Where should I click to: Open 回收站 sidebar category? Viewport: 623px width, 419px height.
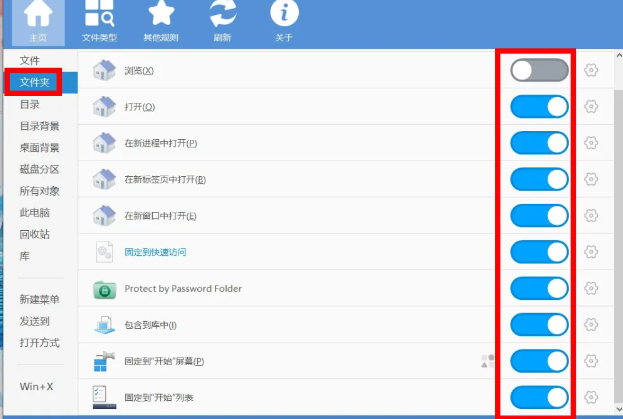35,234
